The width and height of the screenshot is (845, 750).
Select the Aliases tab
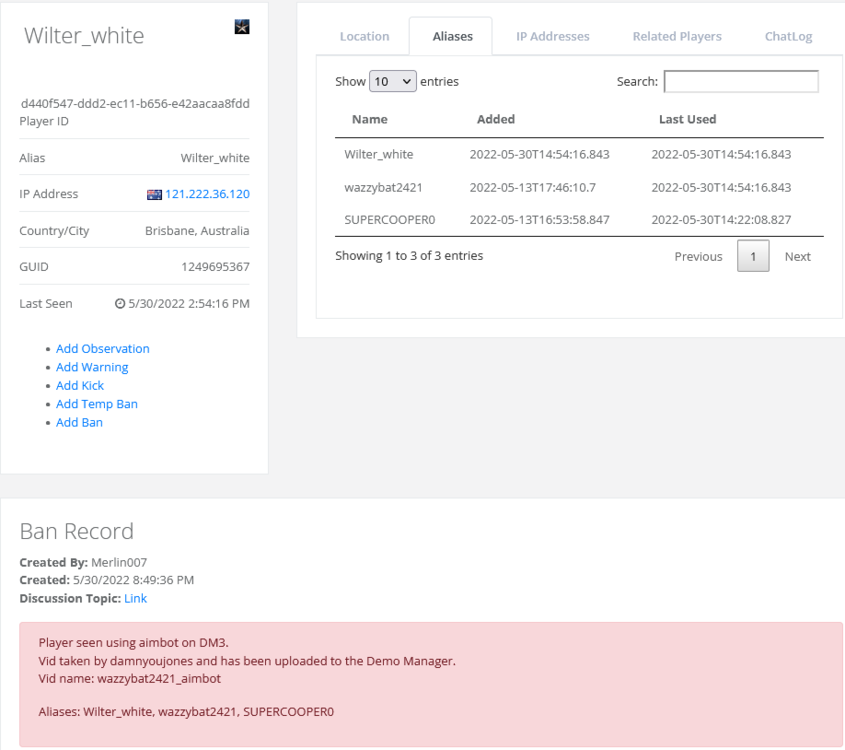pyautogui.click(x=452, y=37)
